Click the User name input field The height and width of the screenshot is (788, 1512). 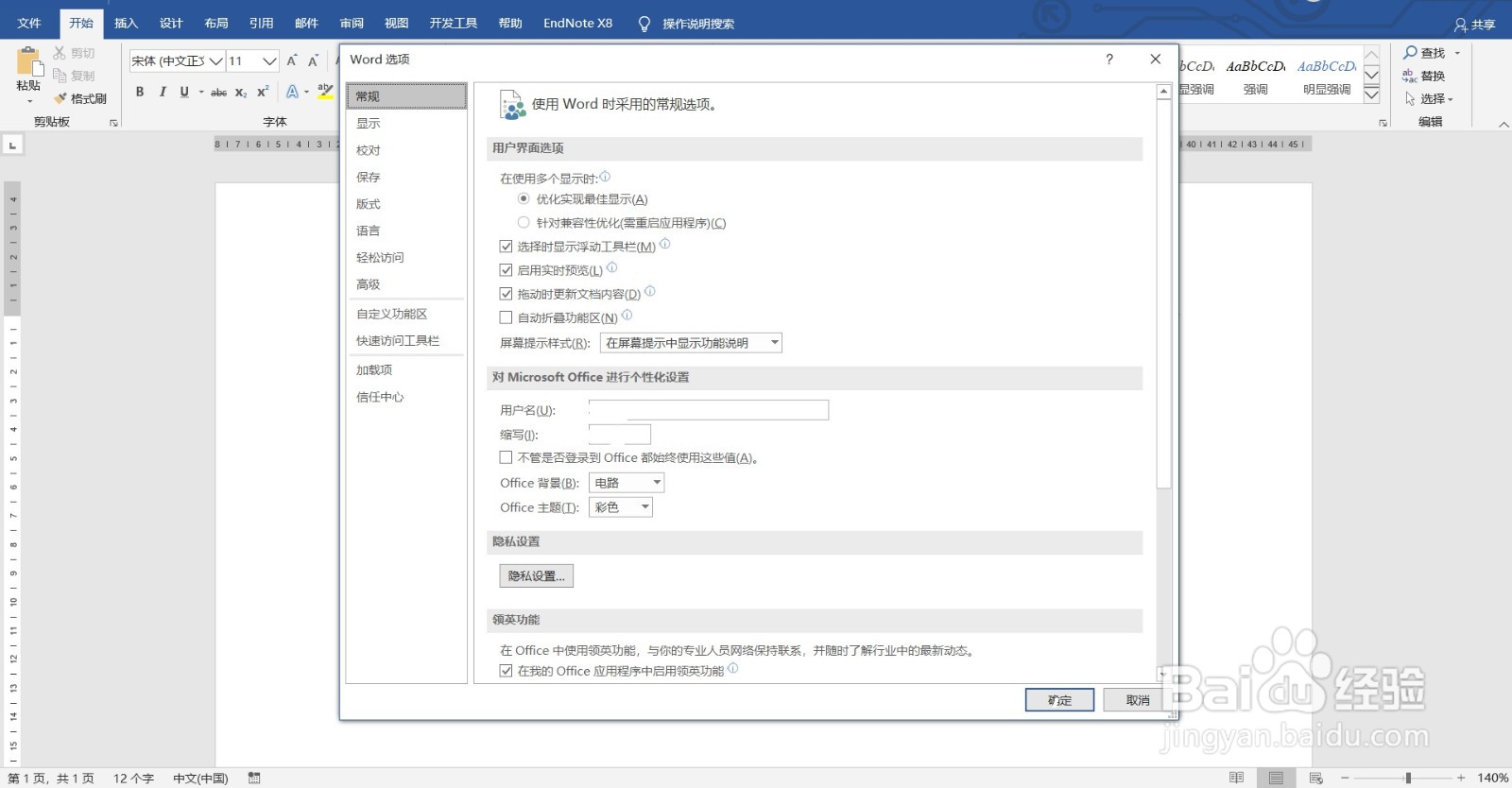tap(709, 409)
